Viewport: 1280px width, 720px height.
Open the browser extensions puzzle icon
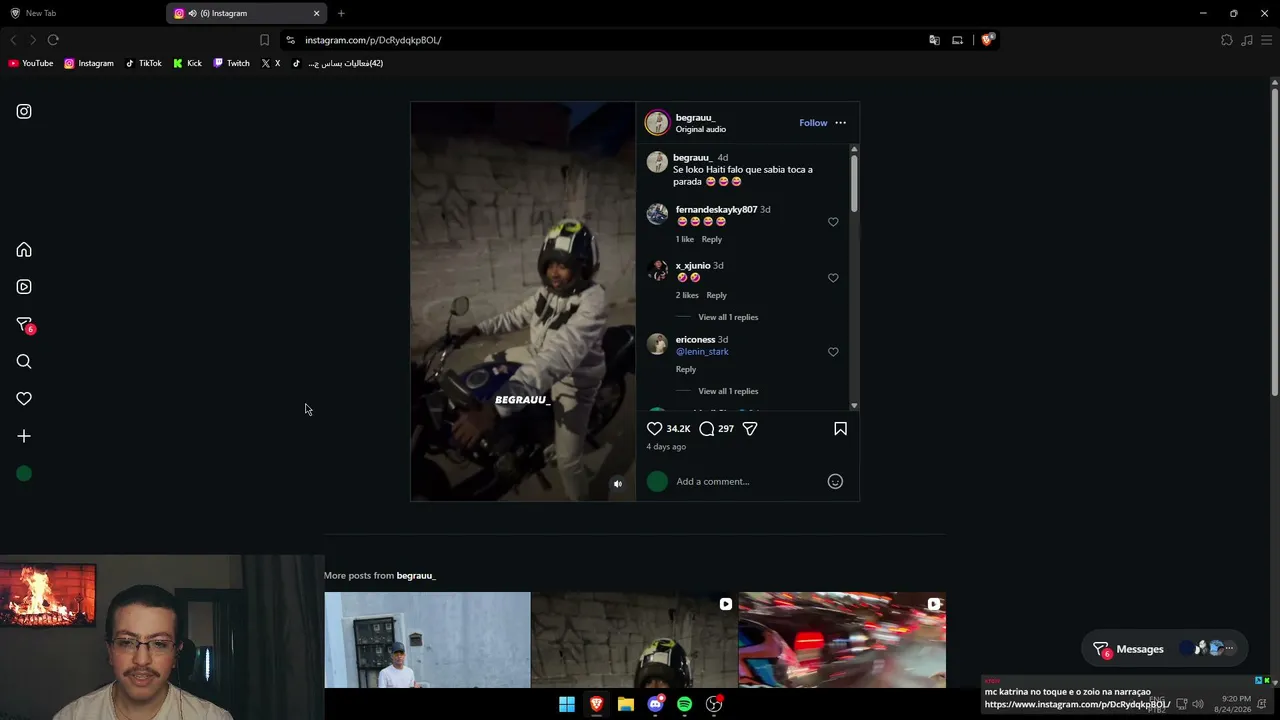(x=1227, y=40)
